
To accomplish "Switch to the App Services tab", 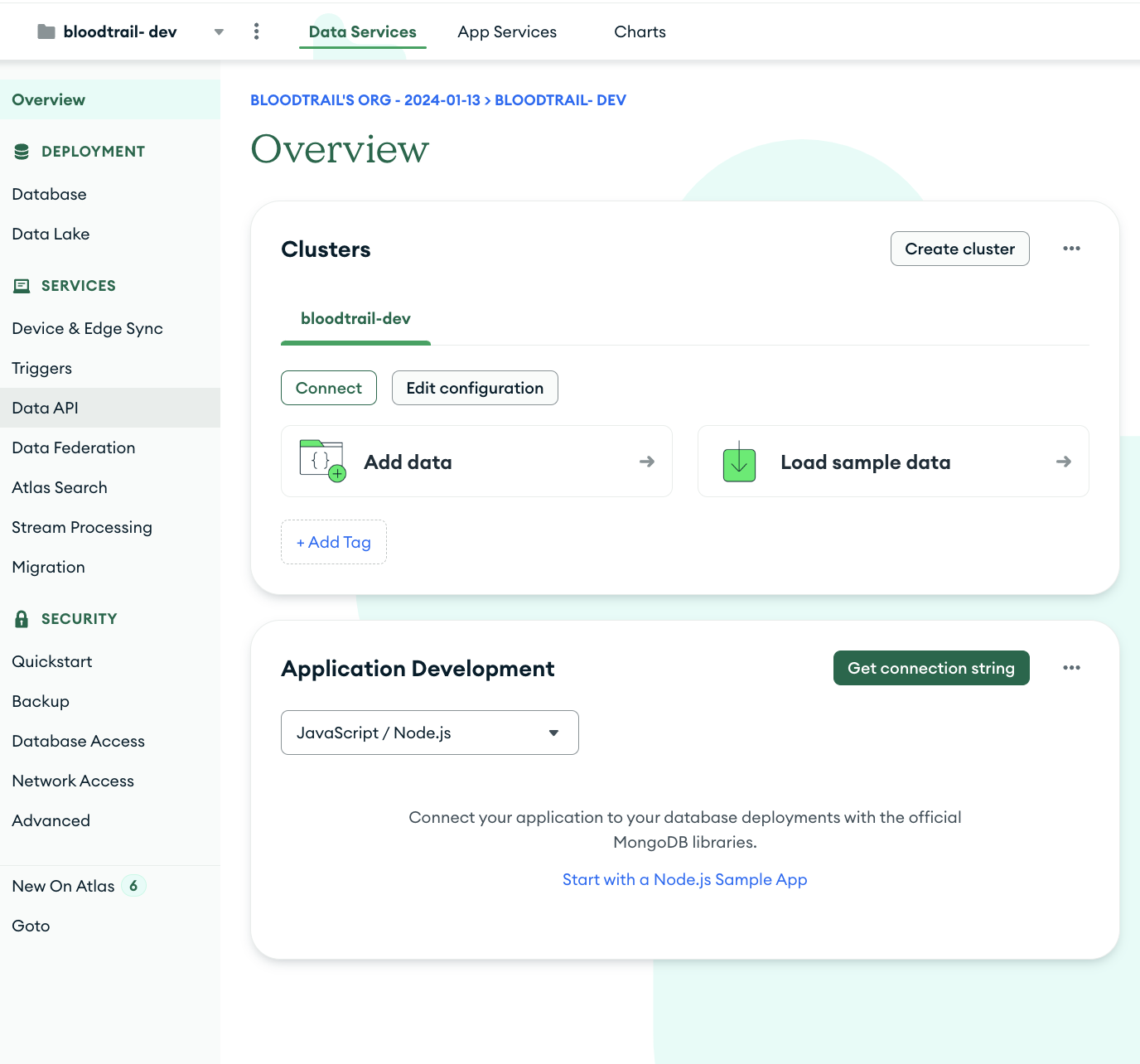I will (507, 31).
